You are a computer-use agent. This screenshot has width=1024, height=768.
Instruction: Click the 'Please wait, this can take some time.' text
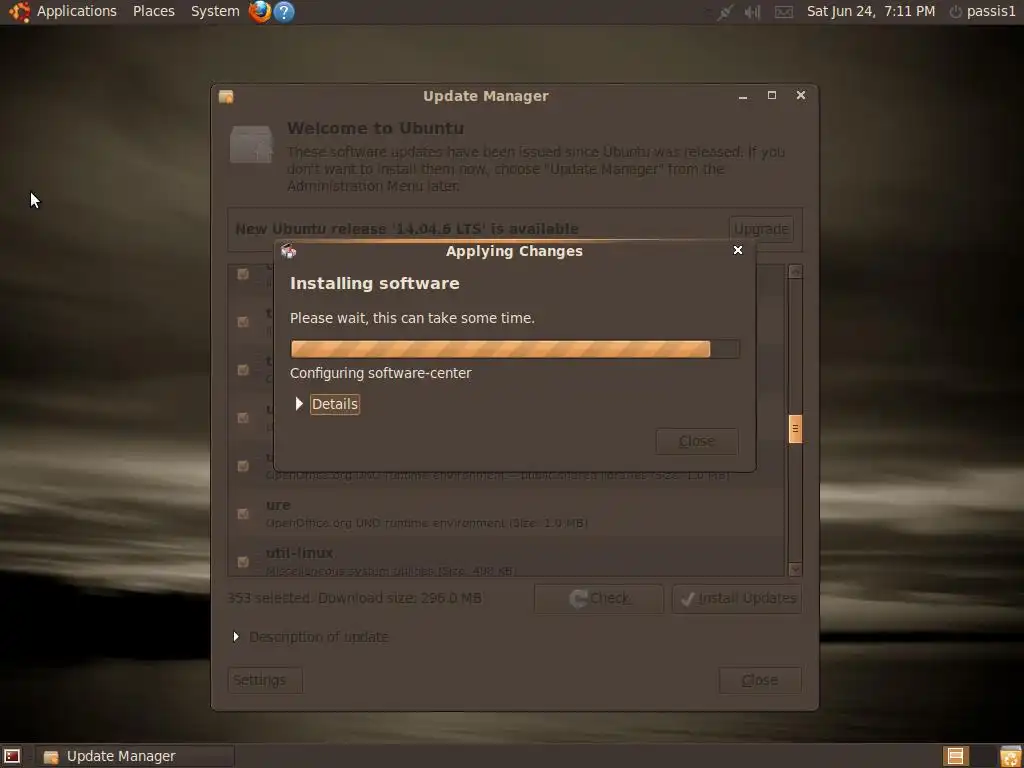pyautogui.click(x=412, y=319)
